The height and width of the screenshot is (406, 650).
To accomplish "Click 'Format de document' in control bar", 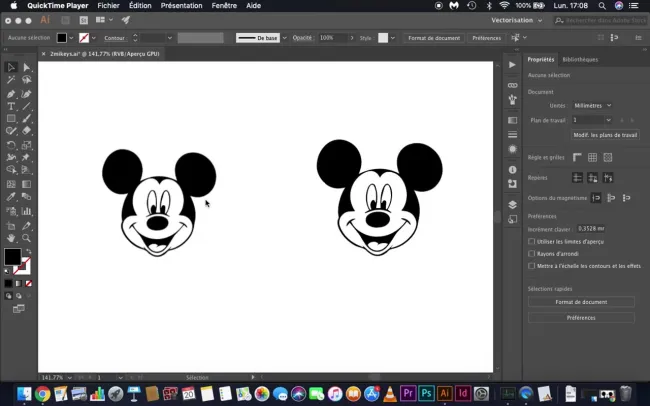I will pos(434,38).
